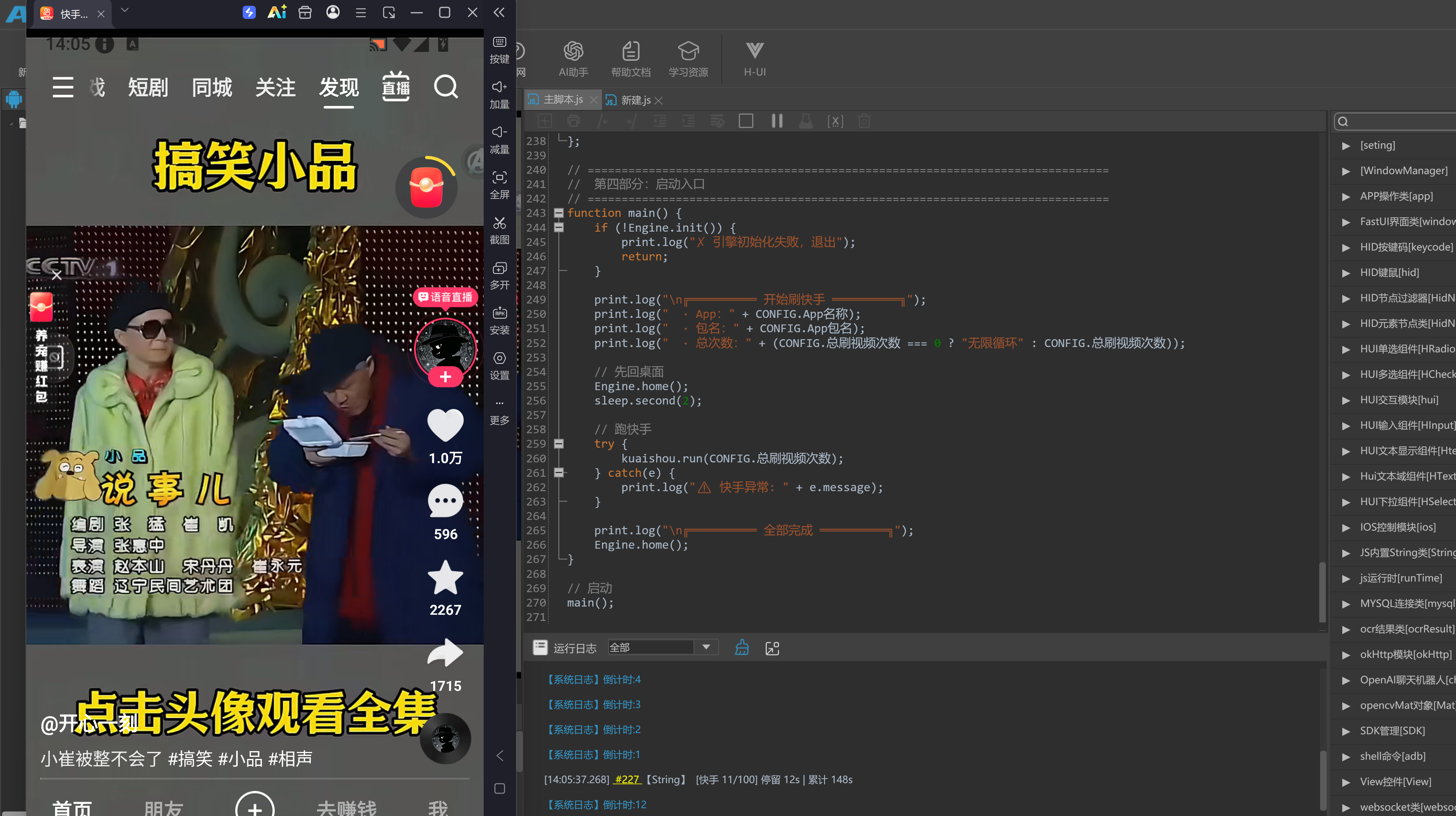This screenshot has height=816, width=1456.
Task: Click the run log vertical scrollbar
Action: [x=1323, y=780]
